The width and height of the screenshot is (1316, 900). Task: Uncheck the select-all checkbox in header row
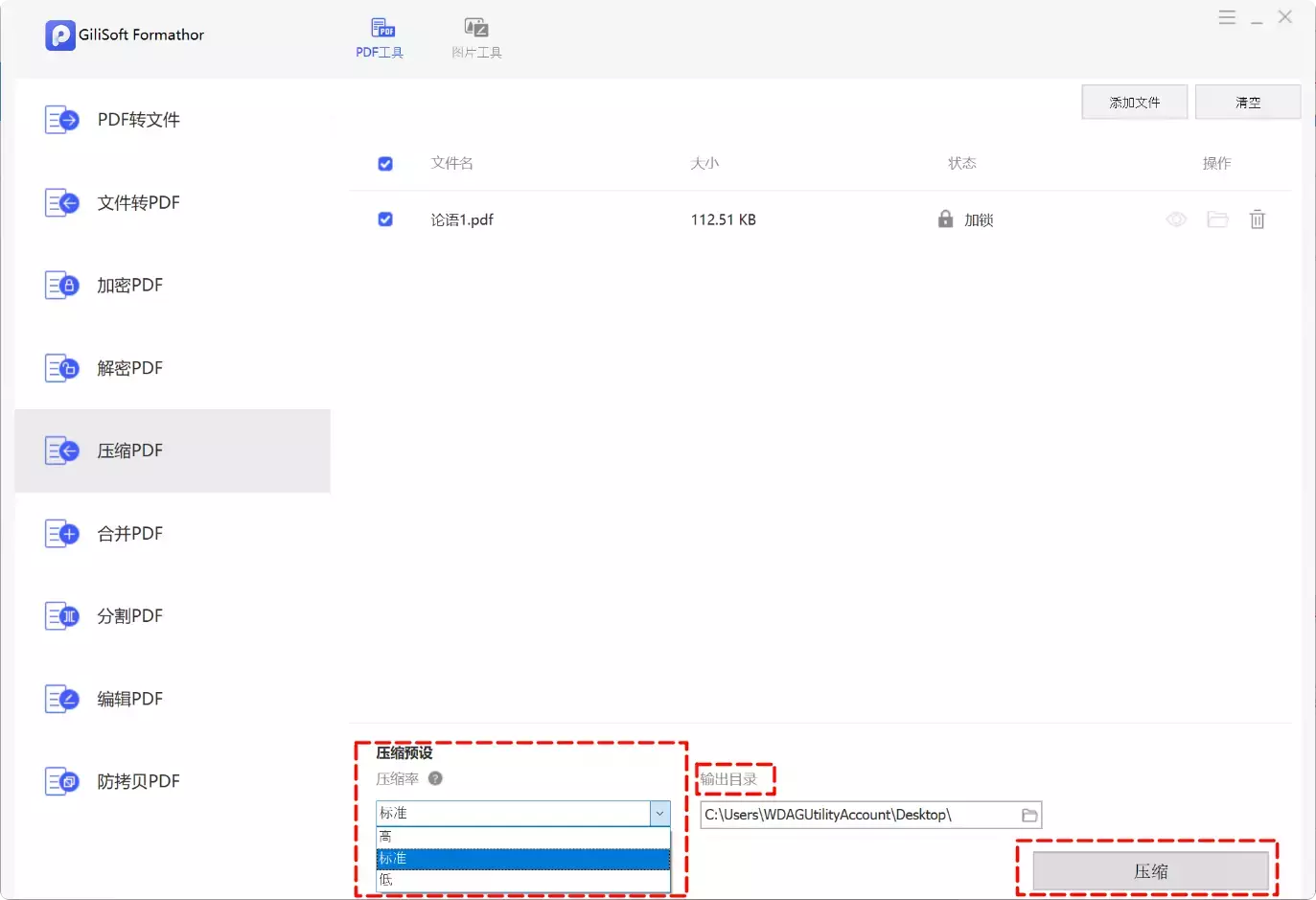[384, 163]
